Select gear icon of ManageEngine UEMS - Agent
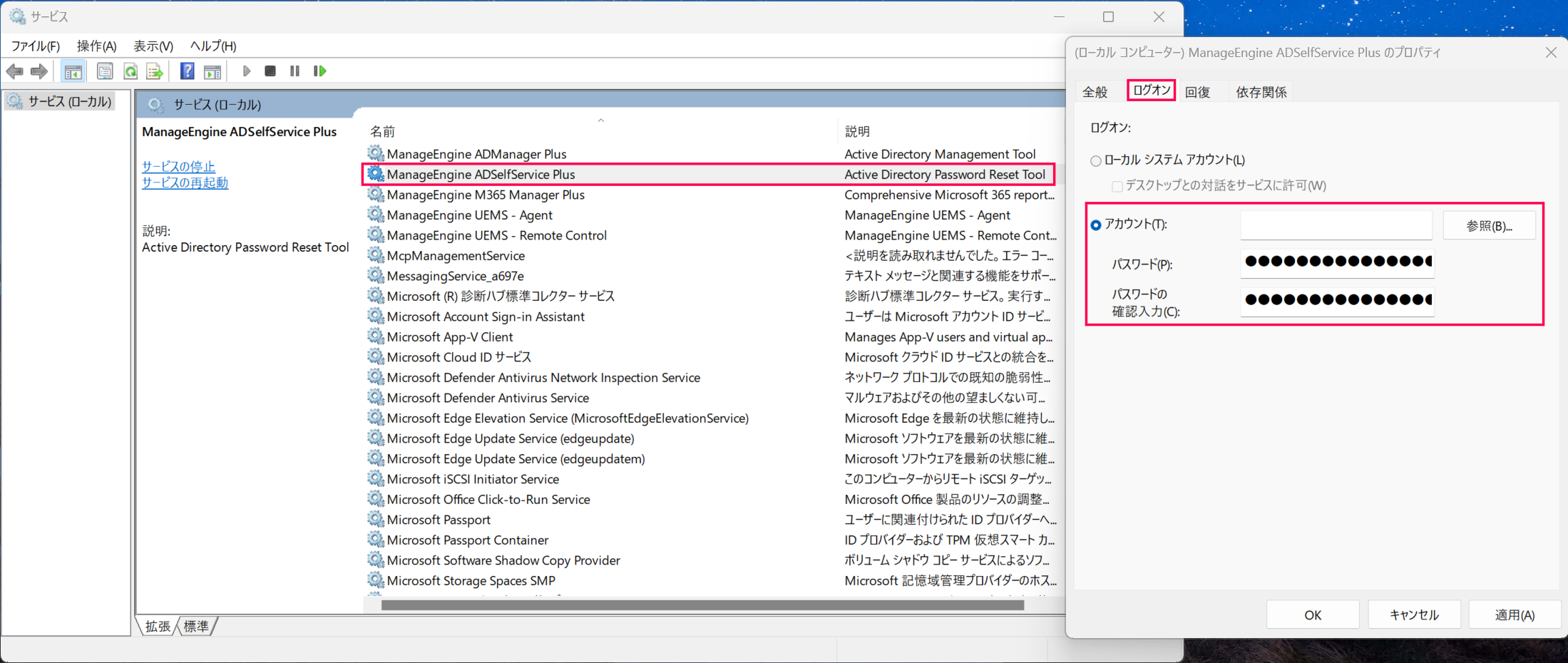Image resolution: width=1568 pixels, height=663 pixels. tap(376, 215)
